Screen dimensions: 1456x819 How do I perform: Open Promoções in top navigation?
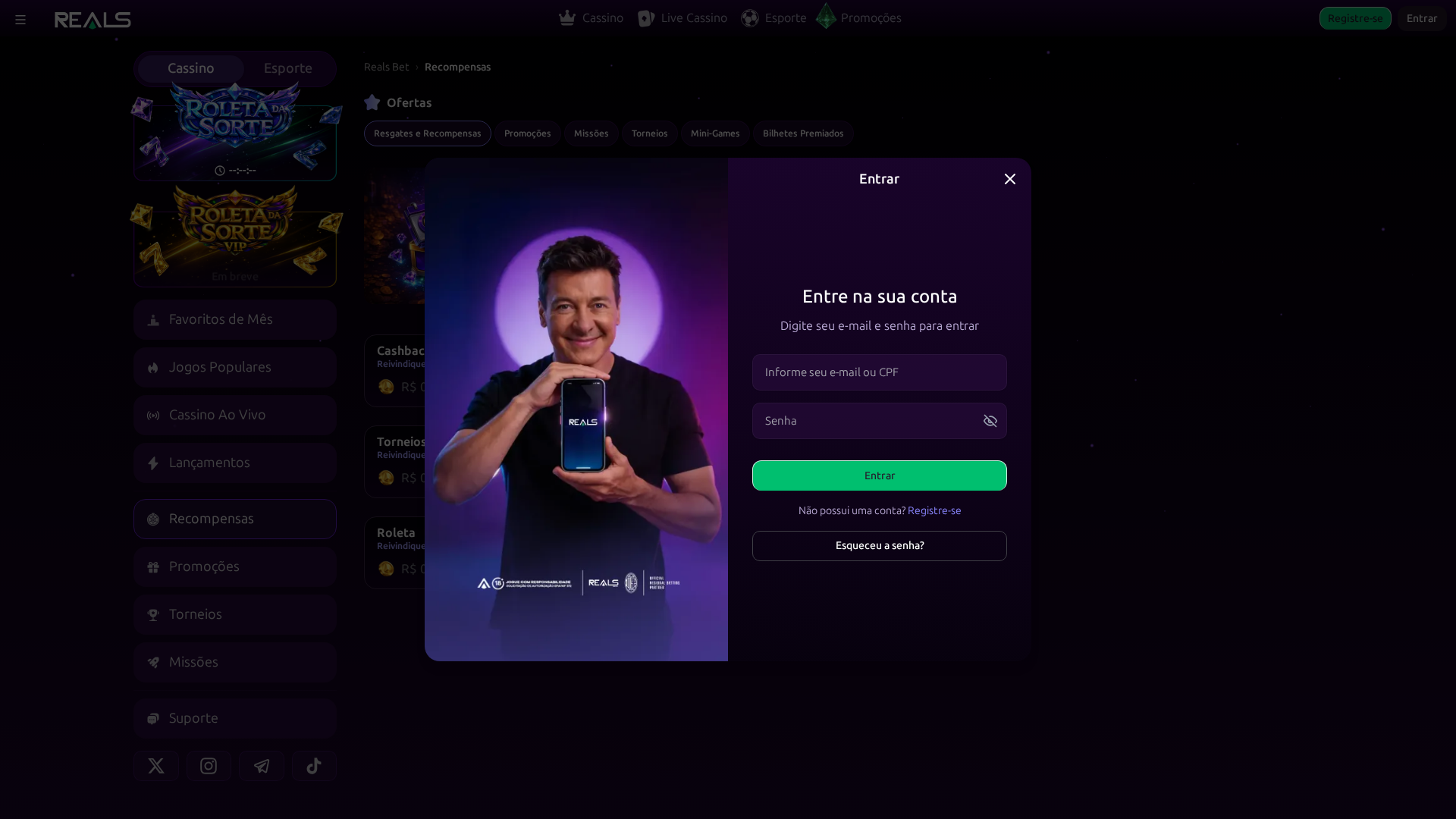(858, 18)
